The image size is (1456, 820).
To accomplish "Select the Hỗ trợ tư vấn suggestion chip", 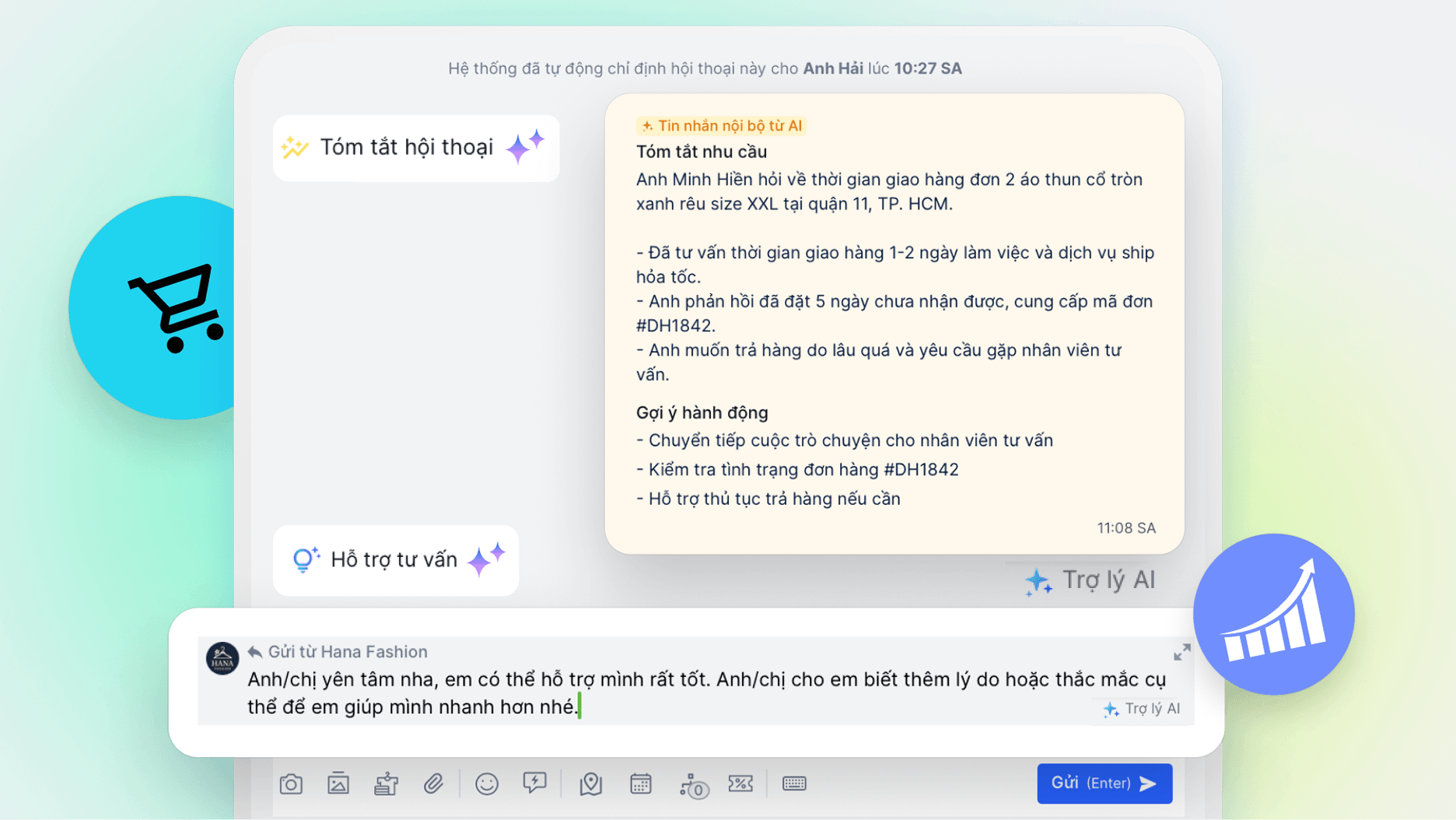I will pyautogui.click(x=395, y=560).
